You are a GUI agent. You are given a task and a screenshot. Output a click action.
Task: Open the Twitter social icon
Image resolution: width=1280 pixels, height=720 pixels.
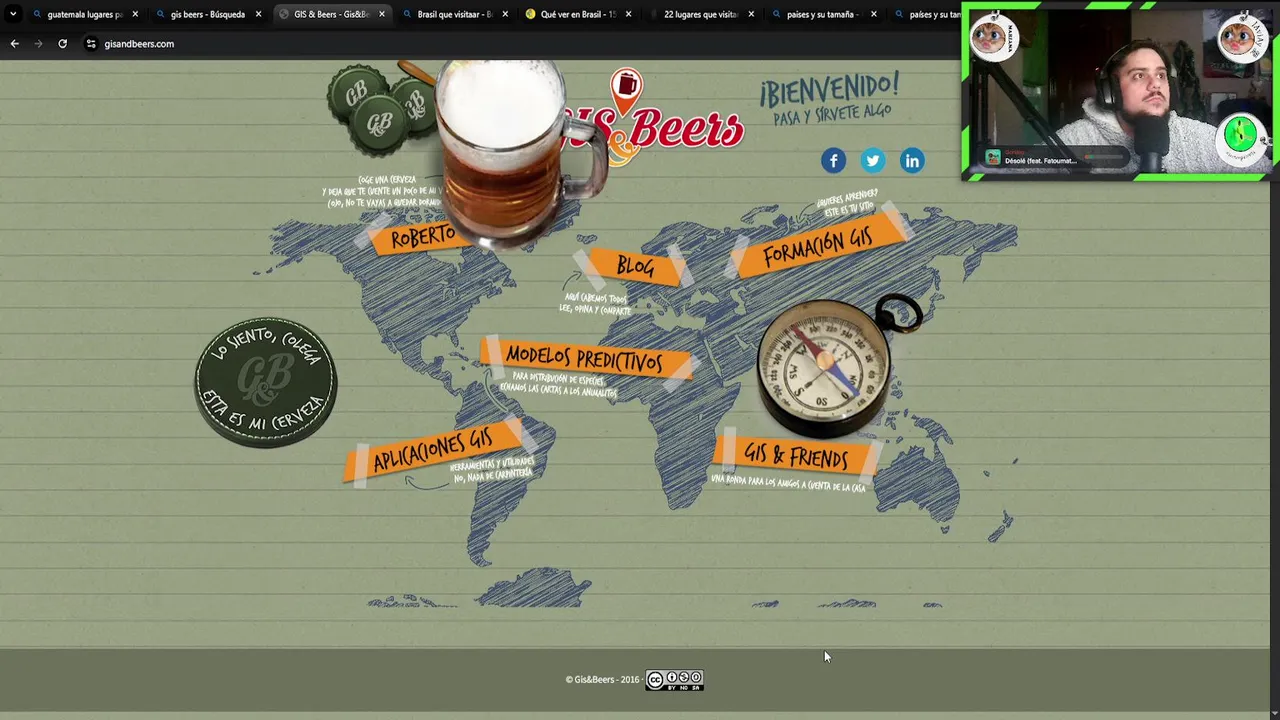(873, 160)
